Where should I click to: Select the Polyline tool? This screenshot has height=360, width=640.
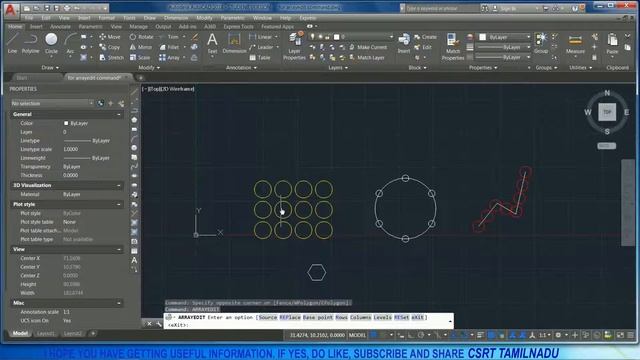click(30, 44)
